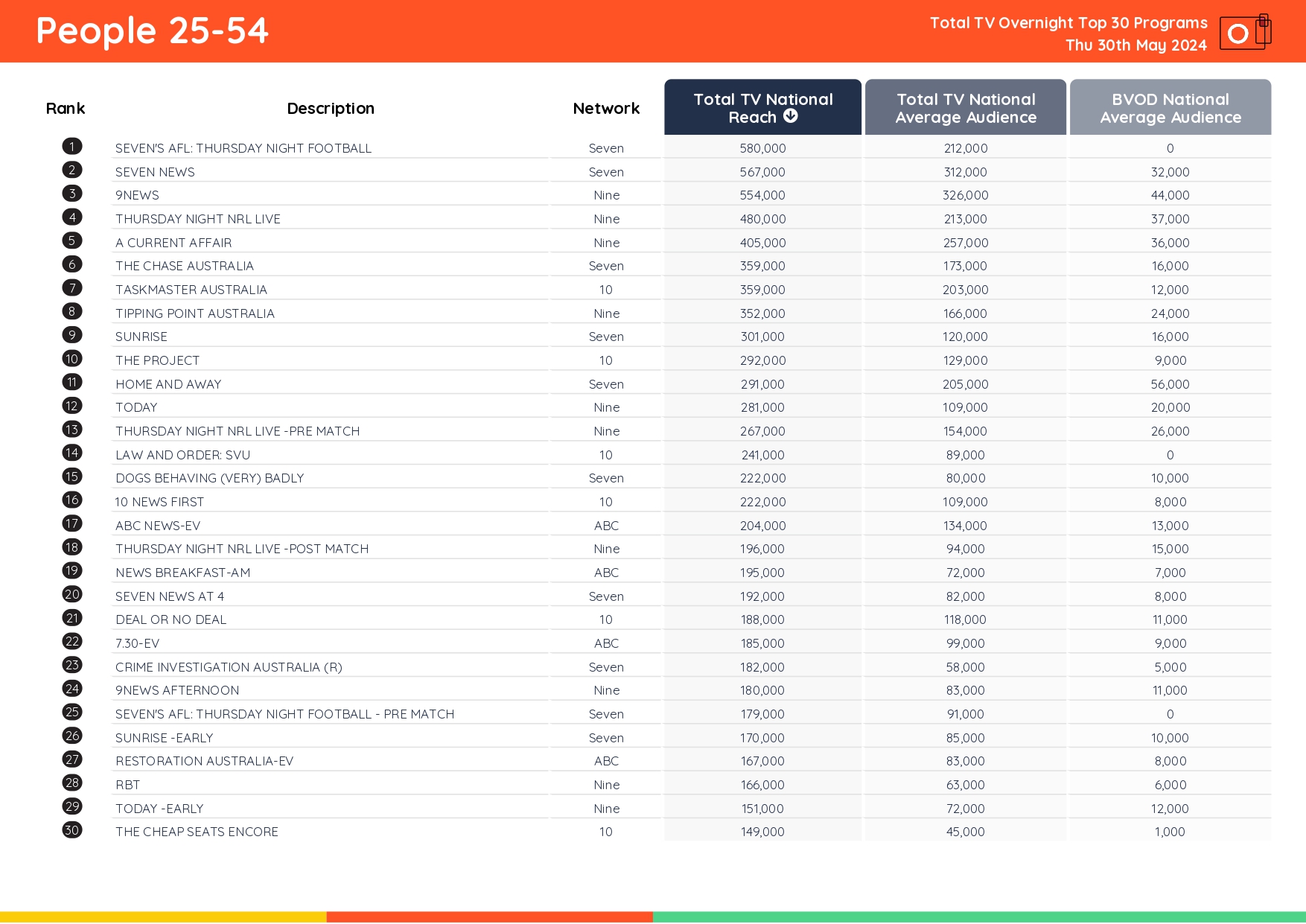Open the Description column header
This screenshot has height=924, width=1306.
330,108
